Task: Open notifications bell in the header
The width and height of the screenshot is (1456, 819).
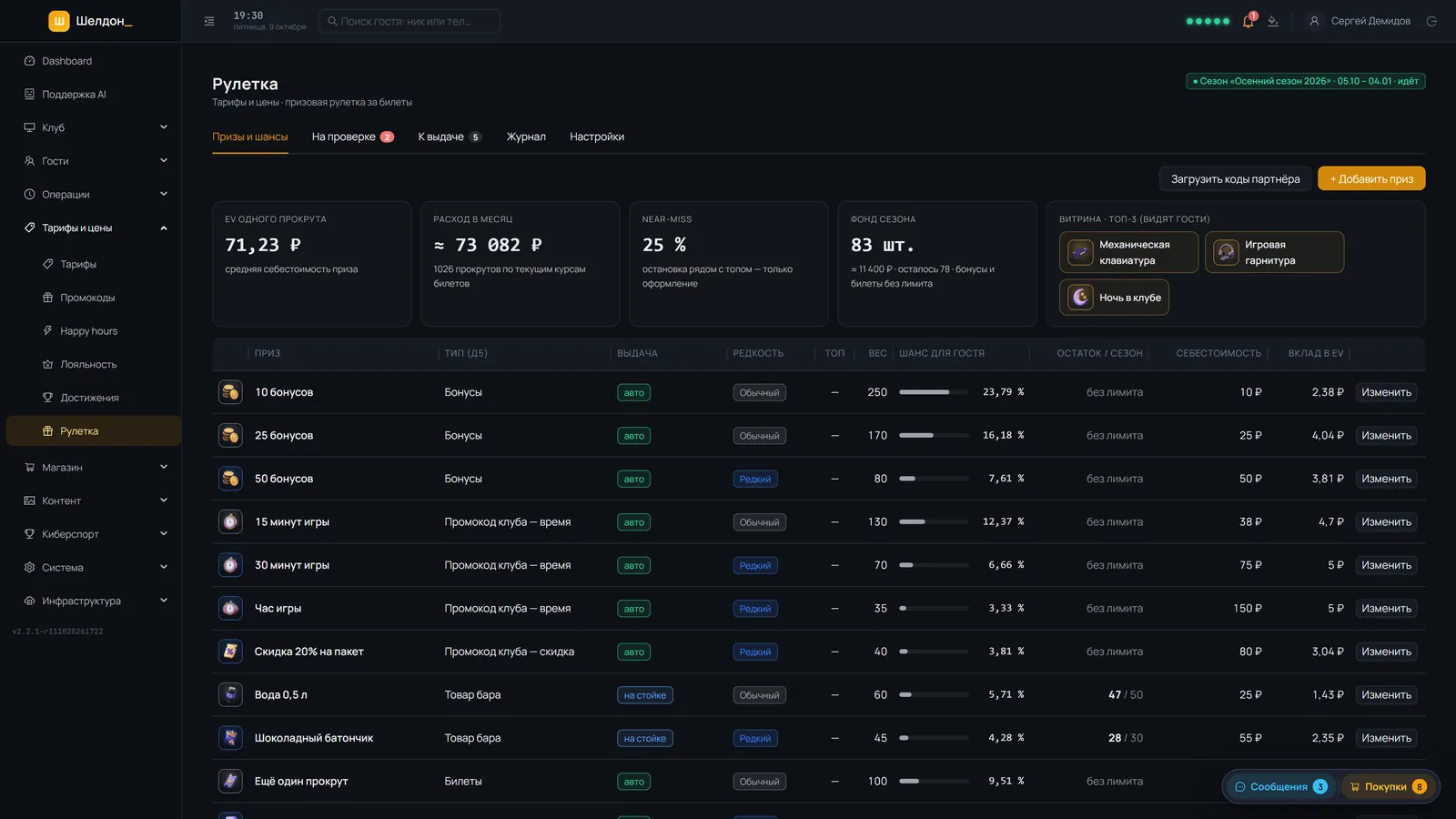Action: coord(1248,21)
